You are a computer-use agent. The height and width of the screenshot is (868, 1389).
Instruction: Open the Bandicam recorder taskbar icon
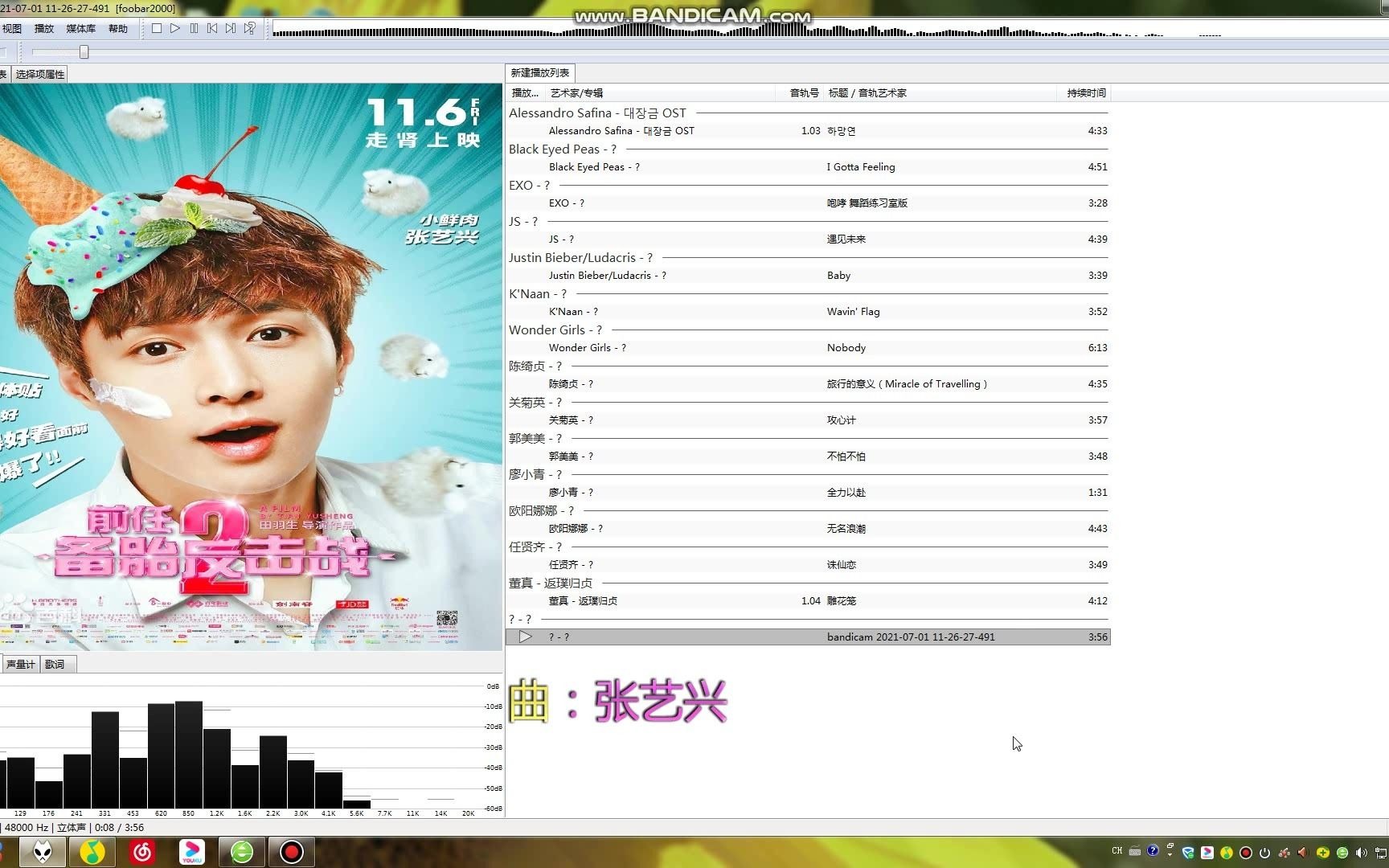tap(292, 852)
